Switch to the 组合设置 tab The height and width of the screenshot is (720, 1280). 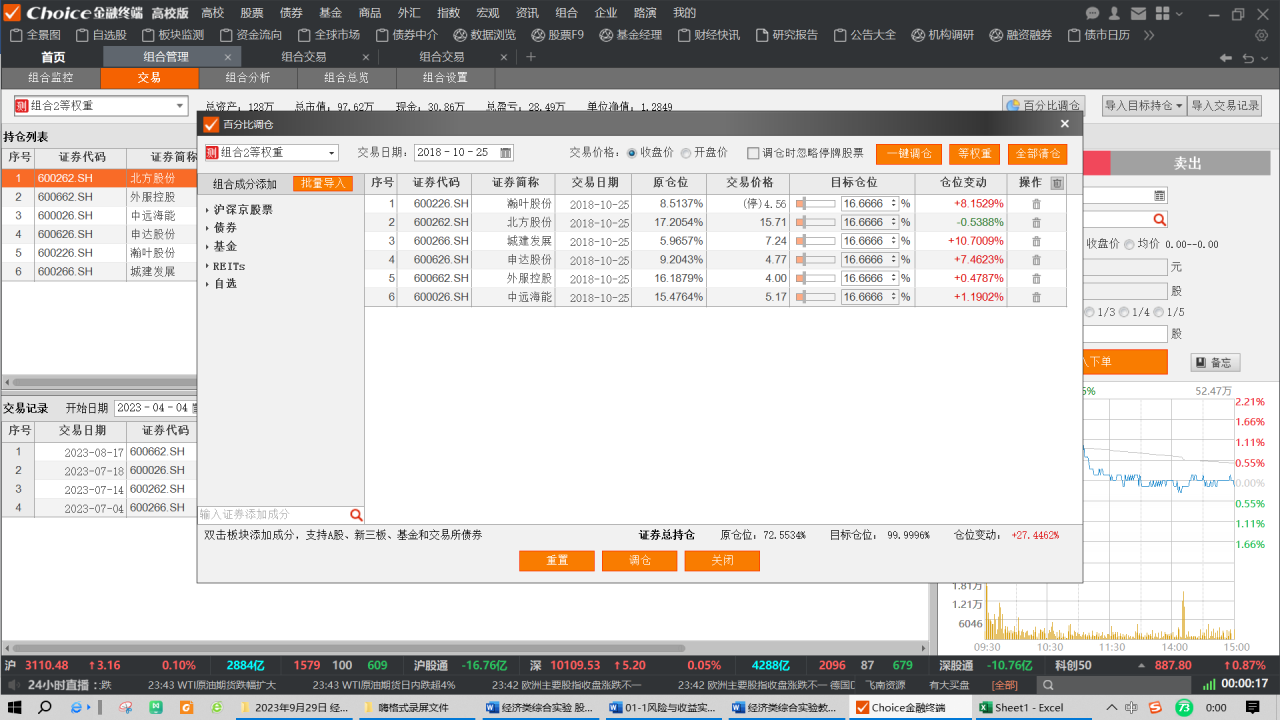tap(445, 78)
